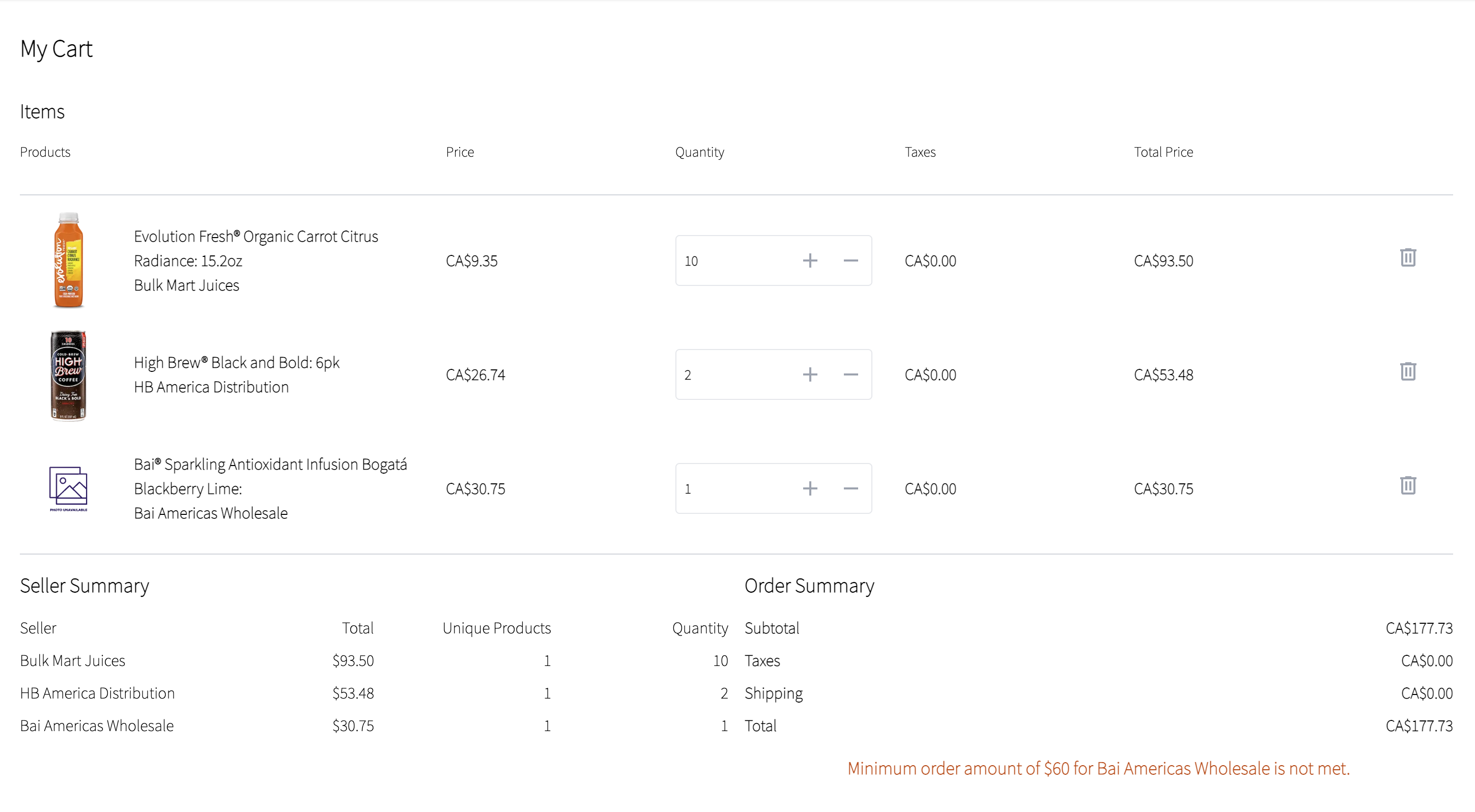This screenshot has height=812, width=1475.
Task: Remove High Brew Black and Bold item
Action: (1407, 371)
